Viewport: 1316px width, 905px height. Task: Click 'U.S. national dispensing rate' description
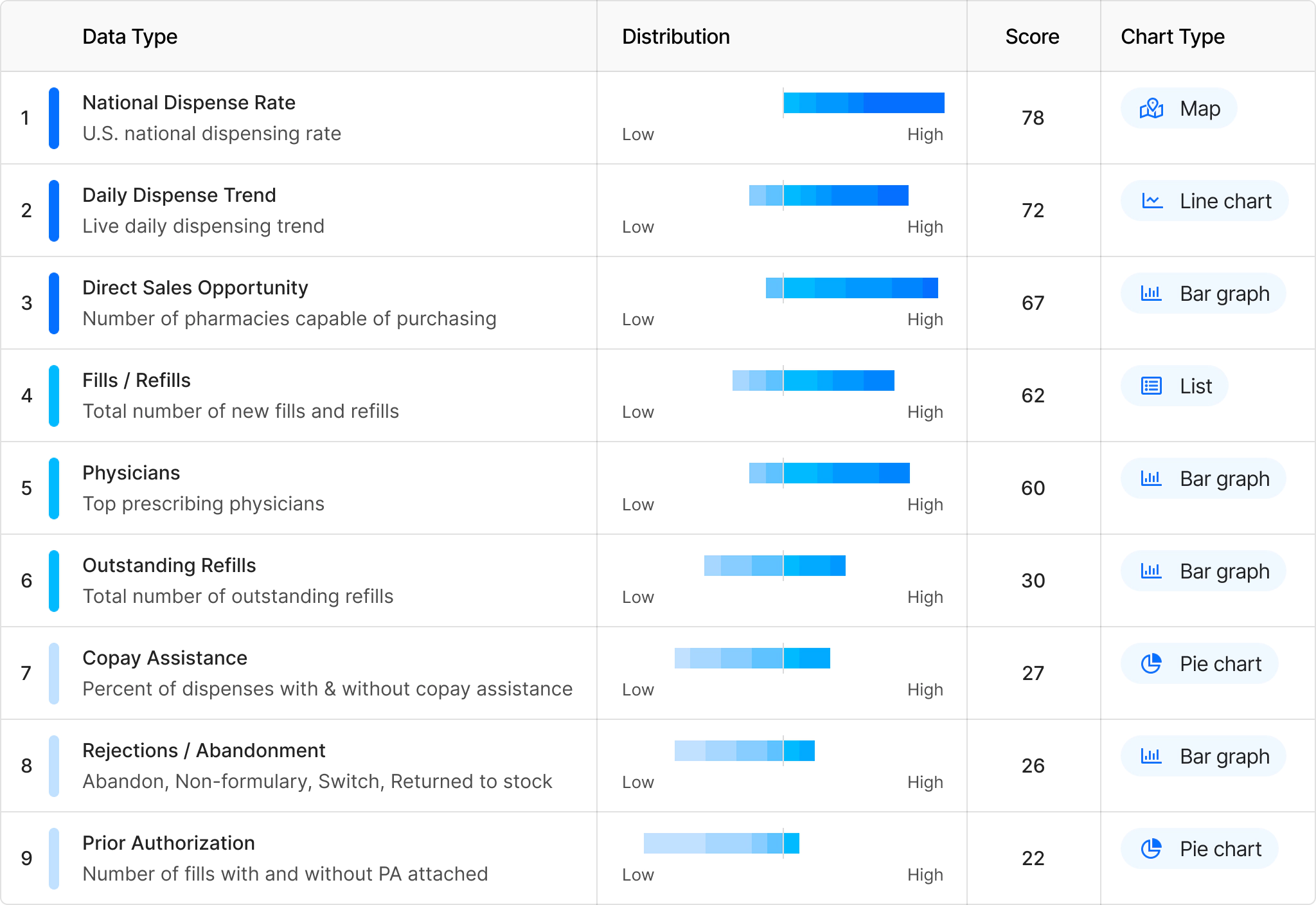coord(211,134)
